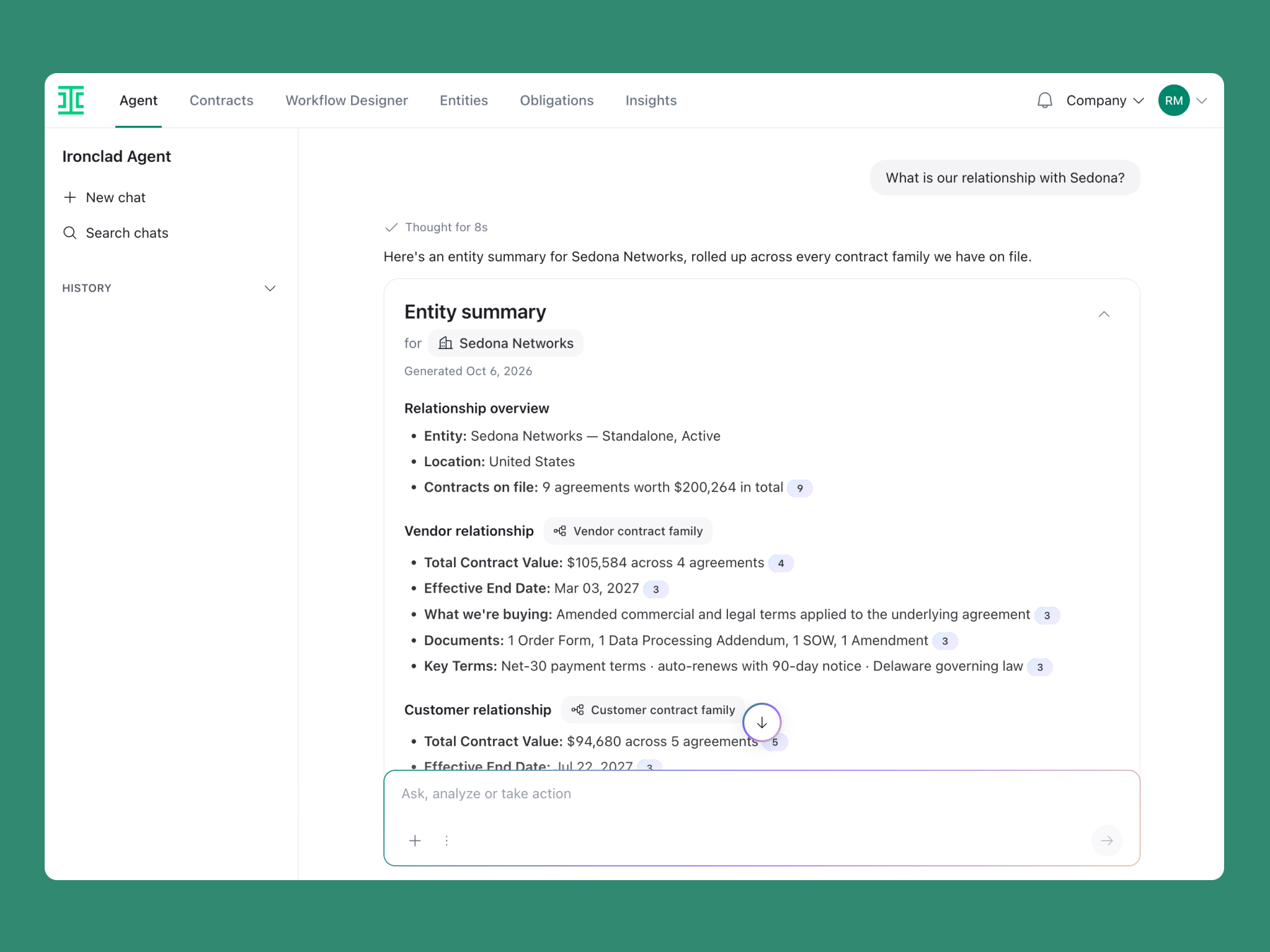
Task: Click Search chats
Action: pyautogui.click(x=115, y=233)
